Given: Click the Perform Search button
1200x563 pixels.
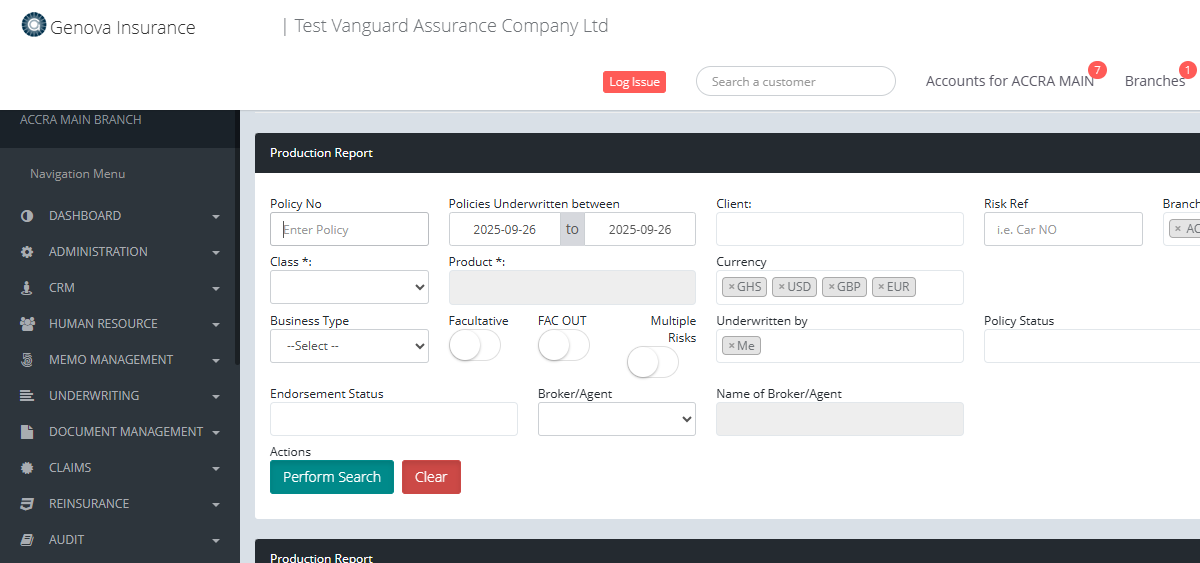Looking at the screenshot, I should pyautogui.click(x=331, y=477).
